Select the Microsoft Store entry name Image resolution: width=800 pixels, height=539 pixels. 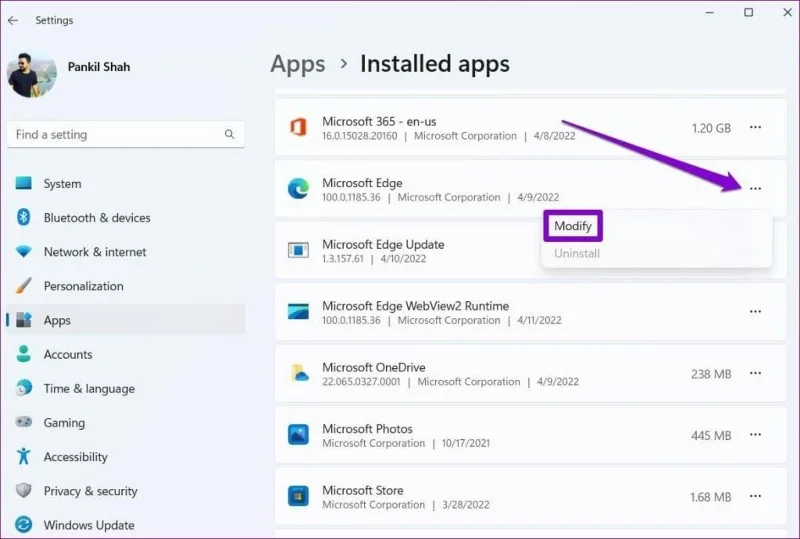[x=363, y=491]
